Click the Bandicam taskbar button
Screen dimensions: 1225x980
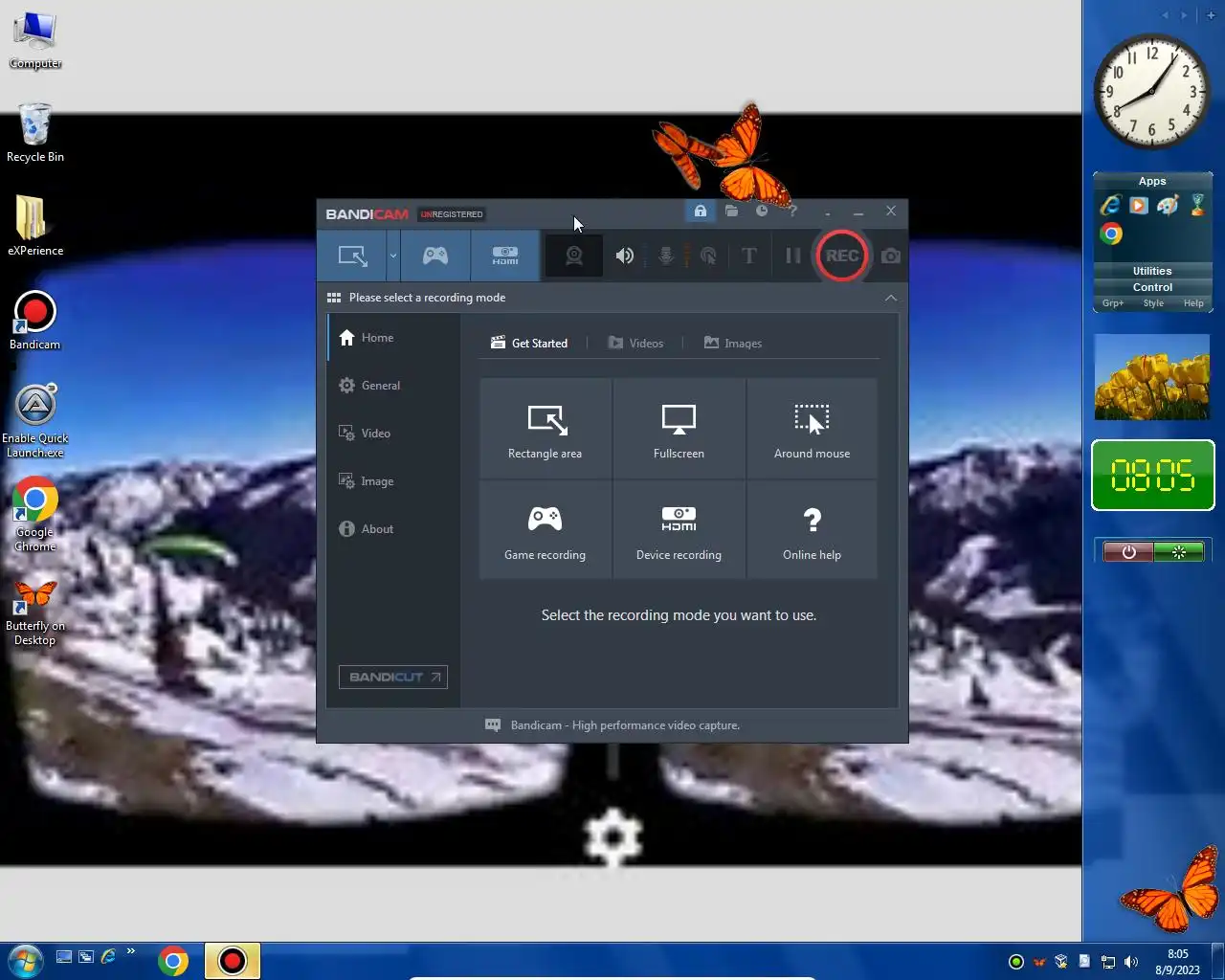click(232, 961)
